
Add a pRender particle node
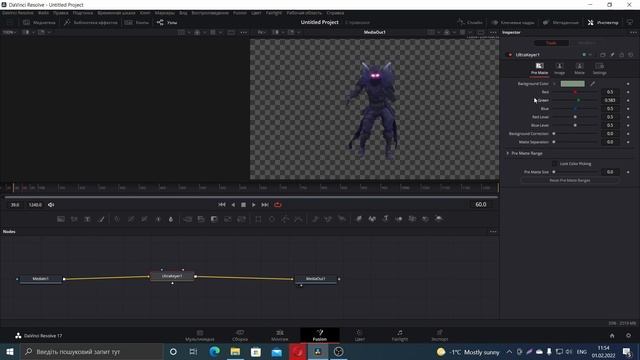pyautogui.click(x=342, y=219)
